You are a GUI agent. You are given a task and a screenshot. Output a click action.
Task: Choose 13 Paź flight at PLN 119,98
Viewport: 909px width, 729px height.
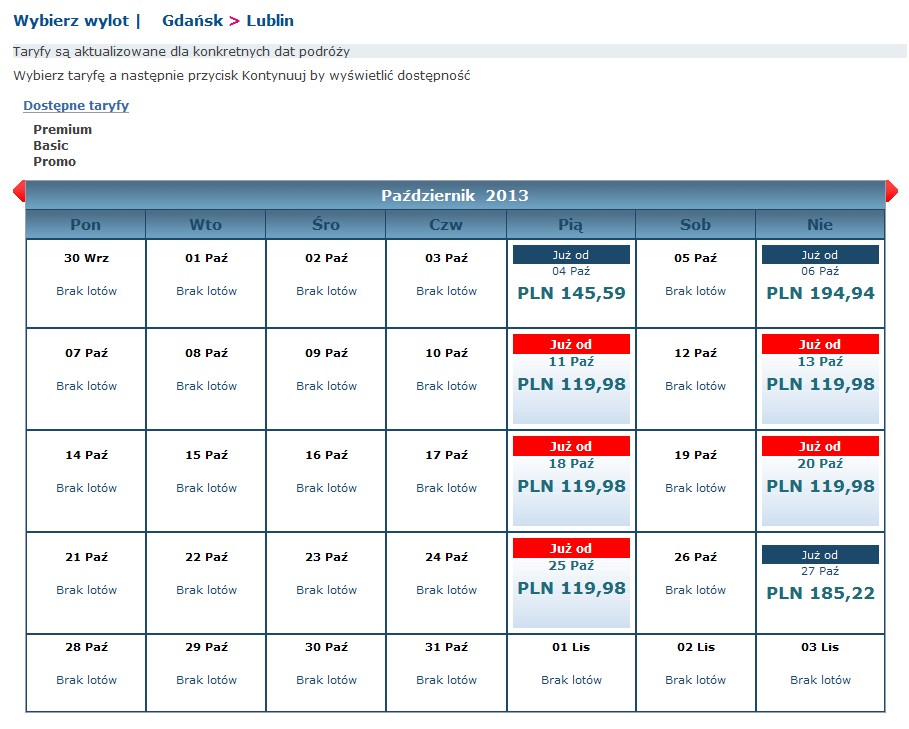[820, 379]
